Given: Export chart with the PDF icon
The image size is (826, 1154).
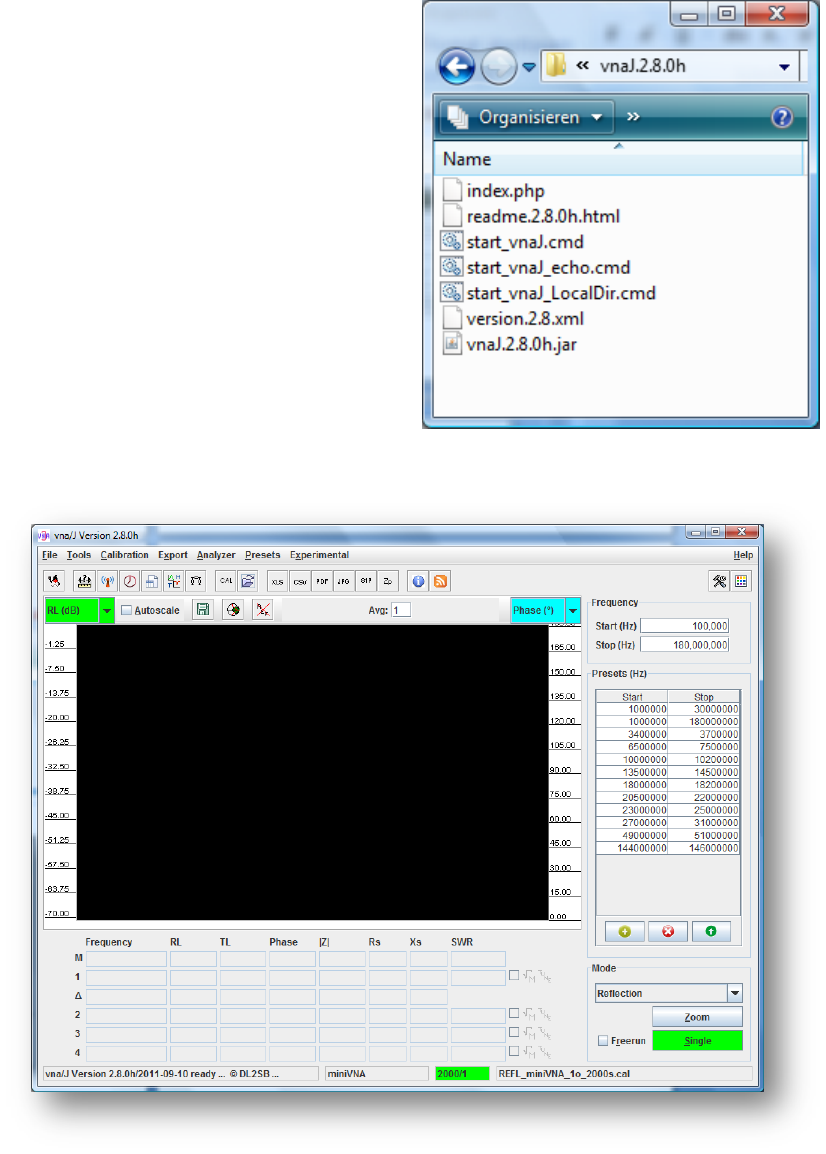Looking at the screenshot, I should click(322, 581).
